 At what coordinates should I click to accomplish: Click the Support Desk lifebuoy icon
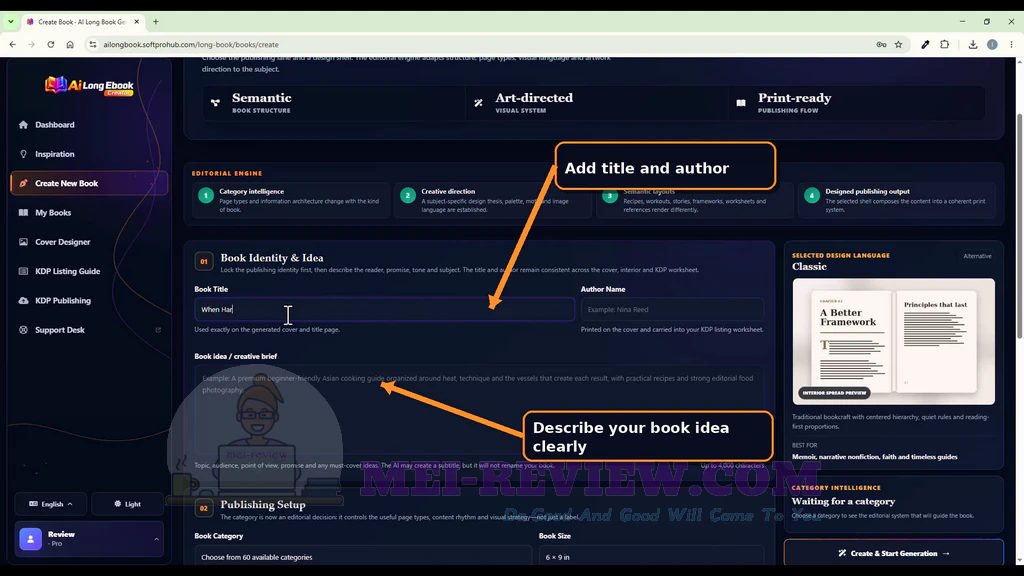click(x=24, y=330)
